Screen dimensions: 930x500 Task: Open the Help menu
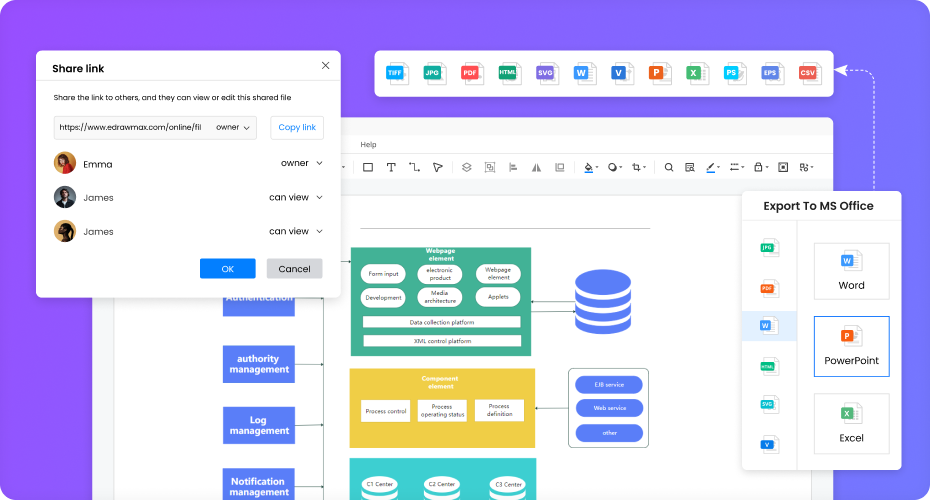click(x=368, y=145)
